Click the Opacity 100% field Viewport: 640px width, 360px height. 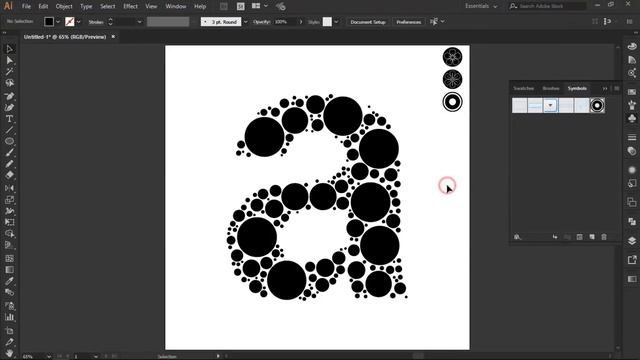click(x=285, y=22)
